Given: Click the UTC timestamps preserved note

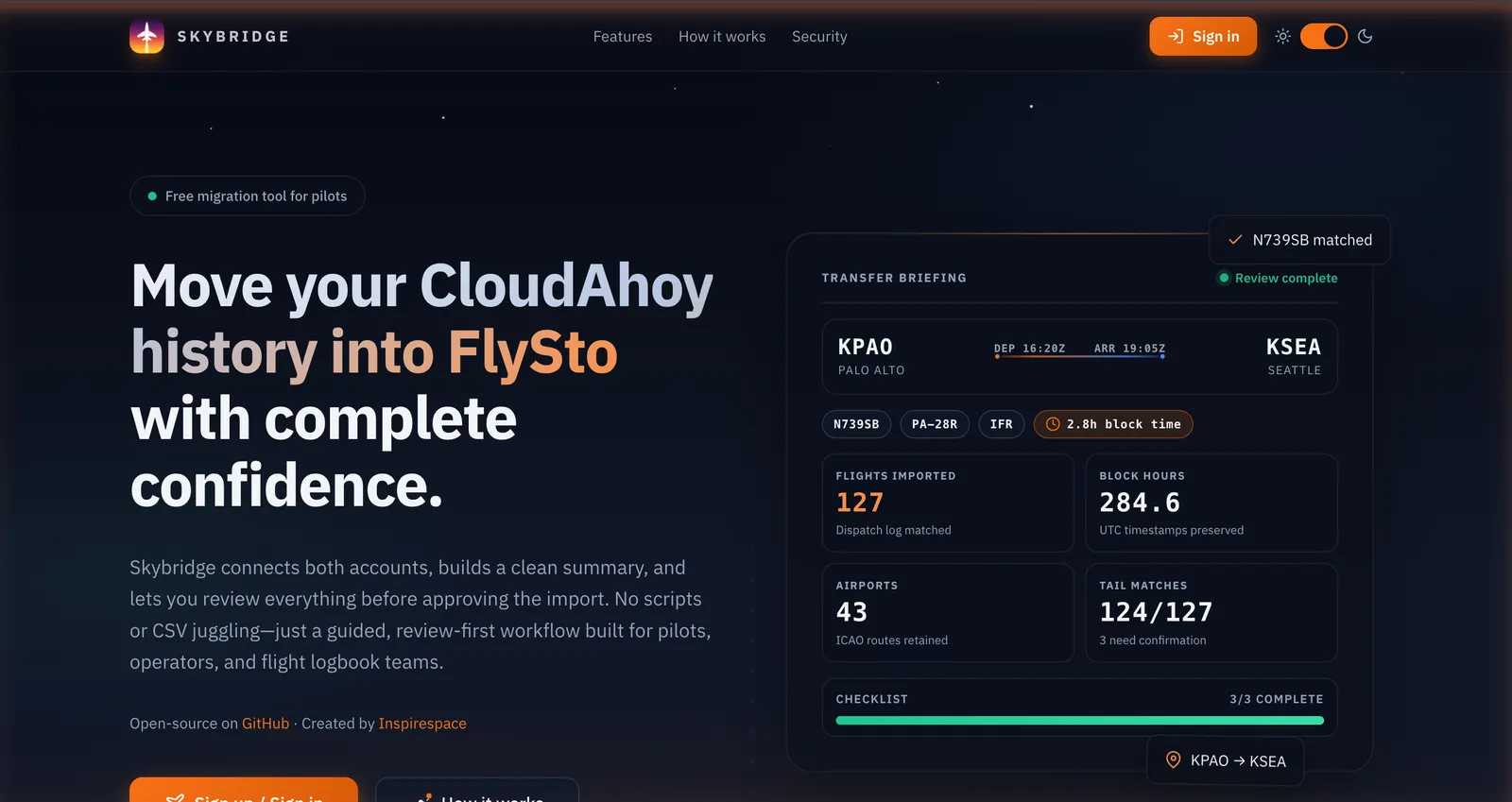Looking at the screenshot, I should [x=1171, y=530].
